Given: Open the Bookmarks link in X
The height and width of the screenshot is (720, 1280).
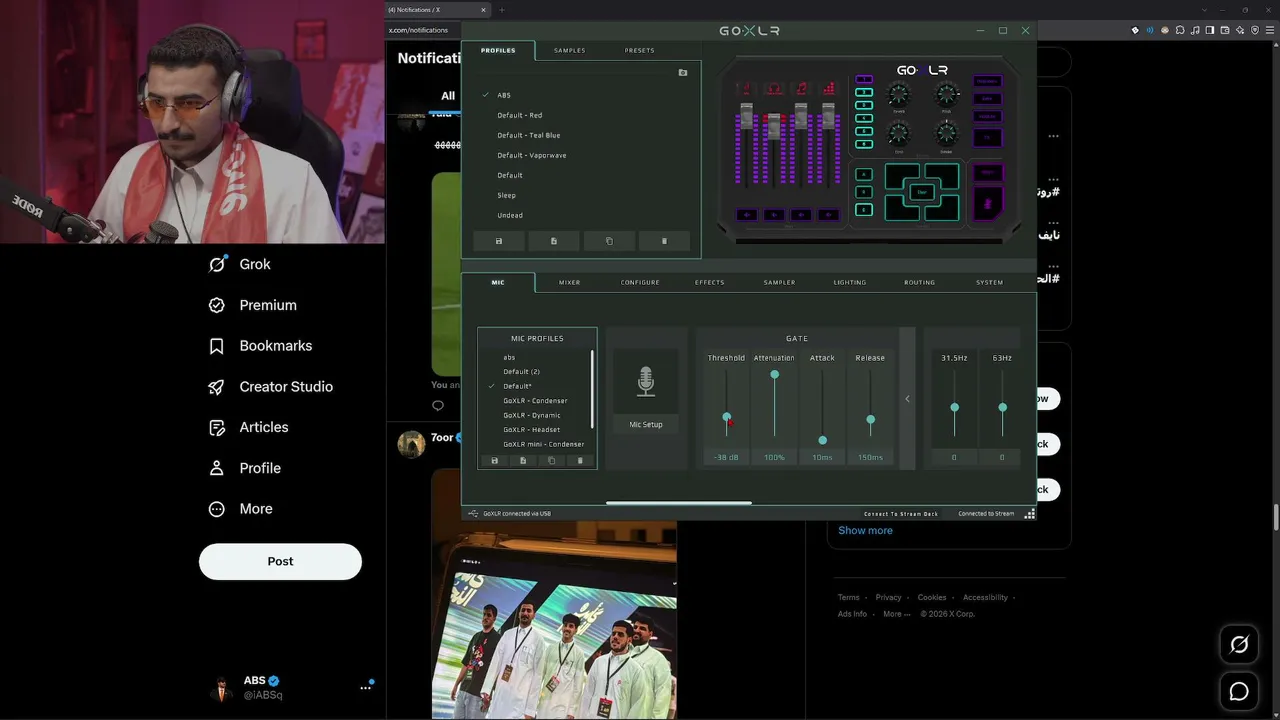Looking at the screenshot, I should 260,346.
